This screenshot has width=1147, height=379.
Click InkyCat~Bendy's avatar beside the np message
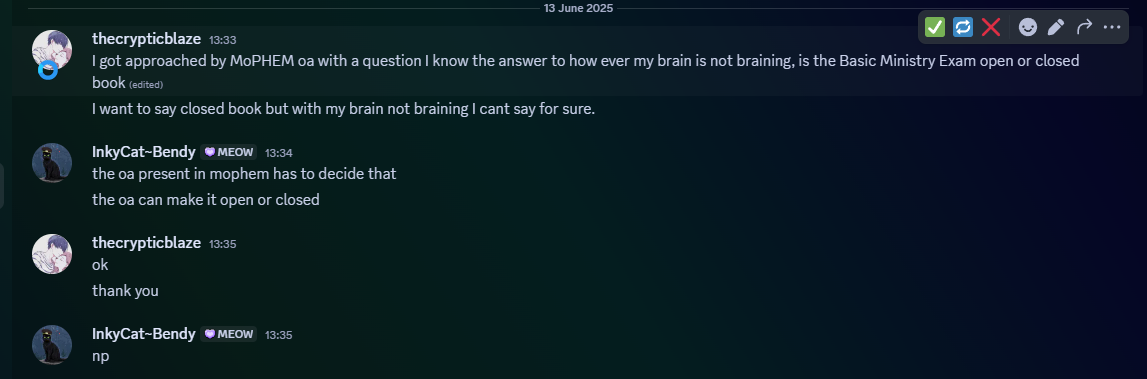[x=52, y=345]
